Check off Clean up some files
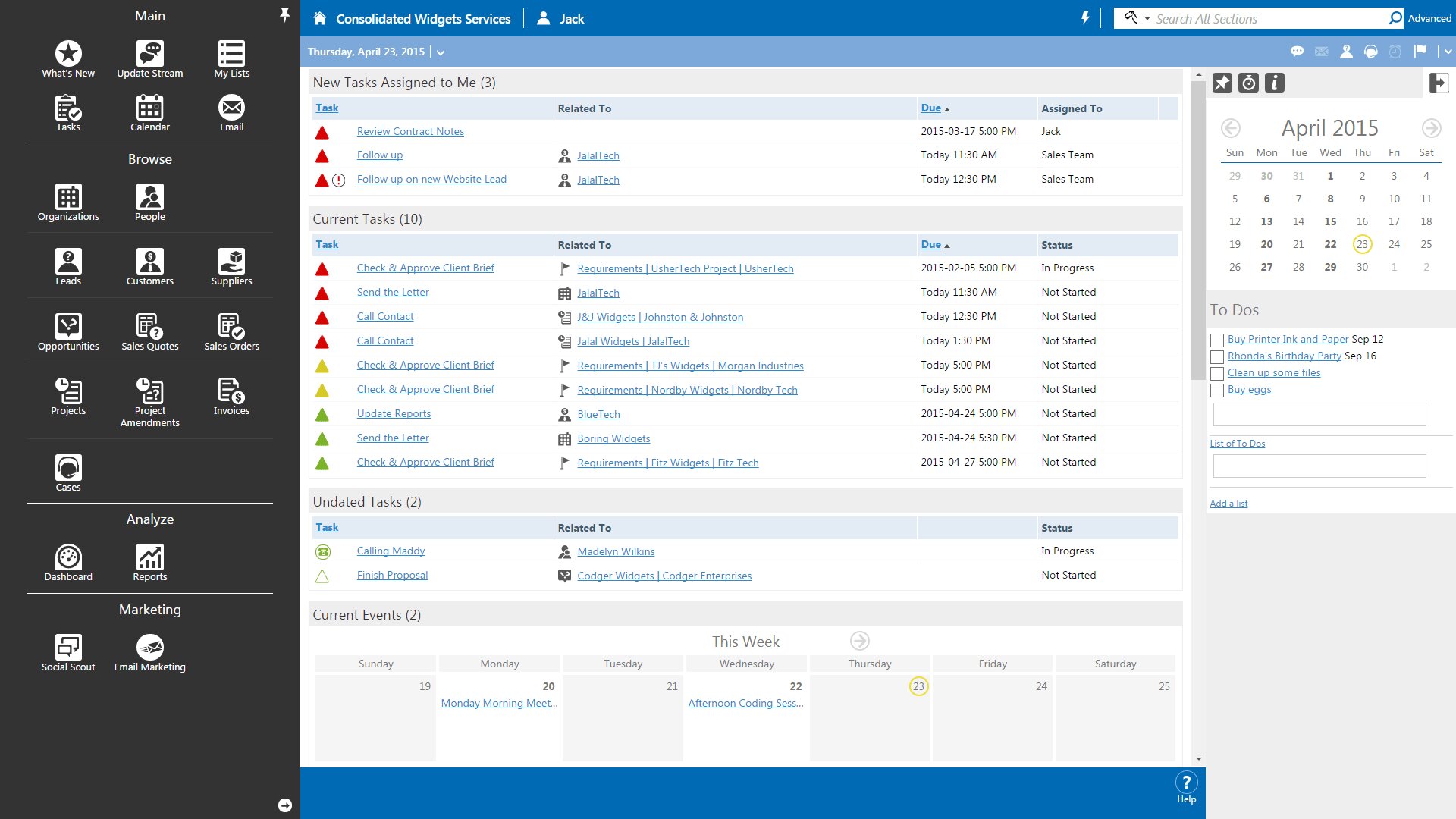The image size is (1456, 819). coord(1217,374)
